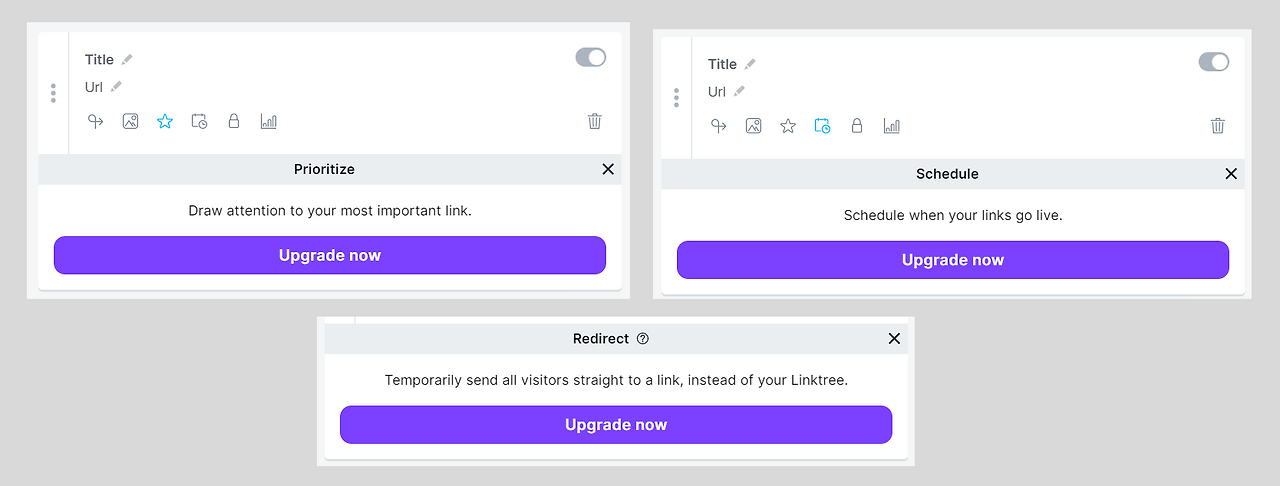Click Upgrade now under the Schedule message
The height and width of the screenshot is (486, 1280).
pos(953,260)
